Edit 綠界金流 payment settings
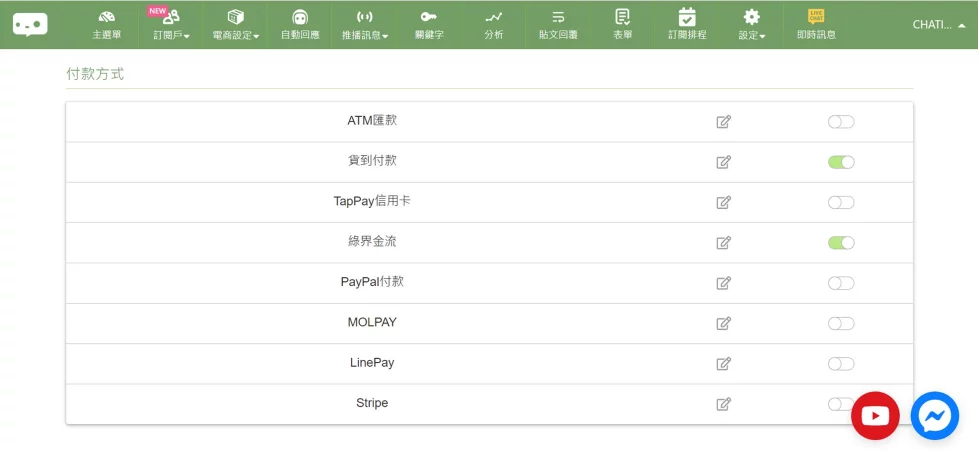The height and width of the screenshot is (451, 978). (x=724, y=243)
